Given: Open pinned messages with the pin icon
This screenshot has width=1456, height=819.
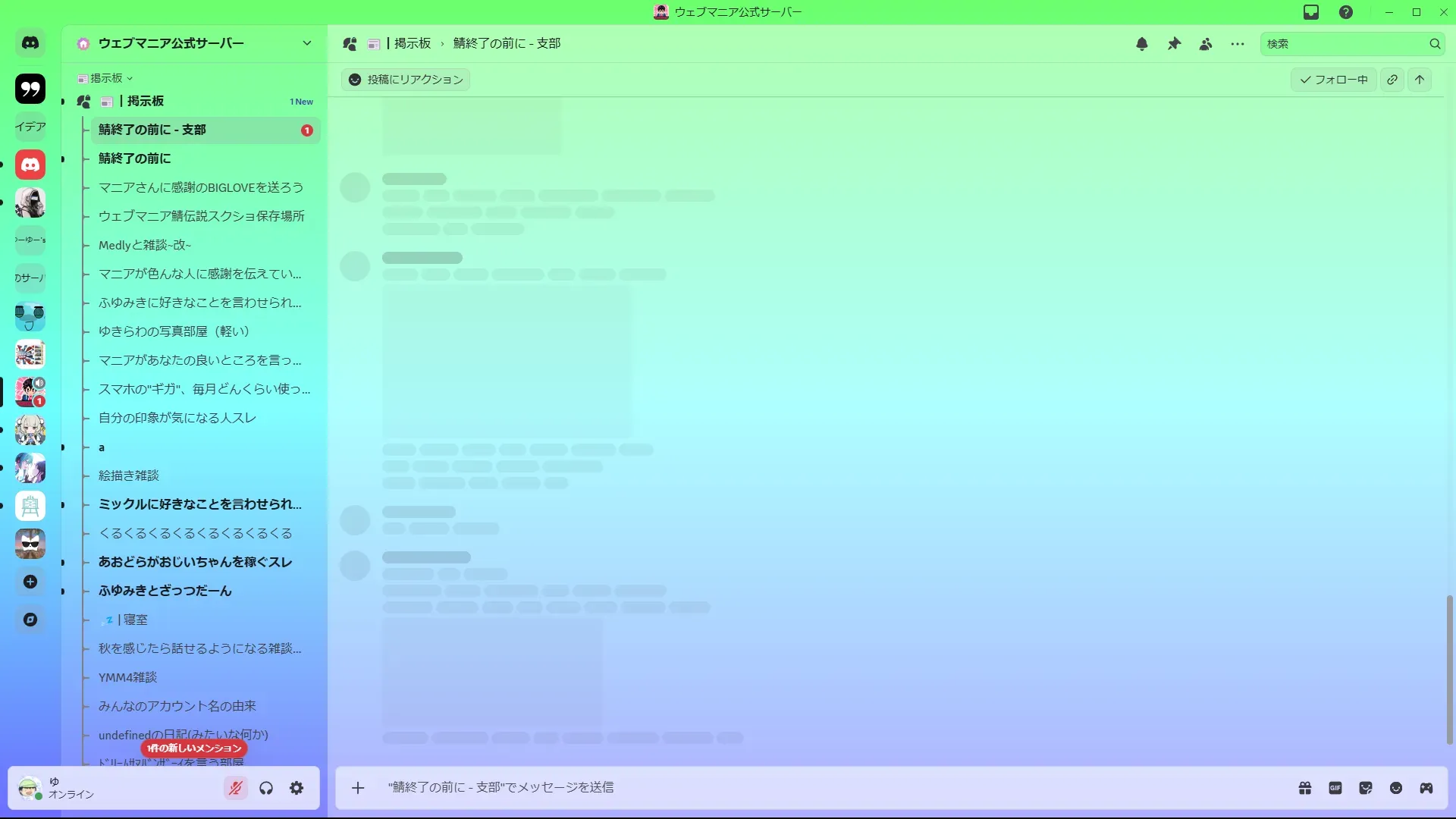Looking at the screenshot, I should [1174, 44].
